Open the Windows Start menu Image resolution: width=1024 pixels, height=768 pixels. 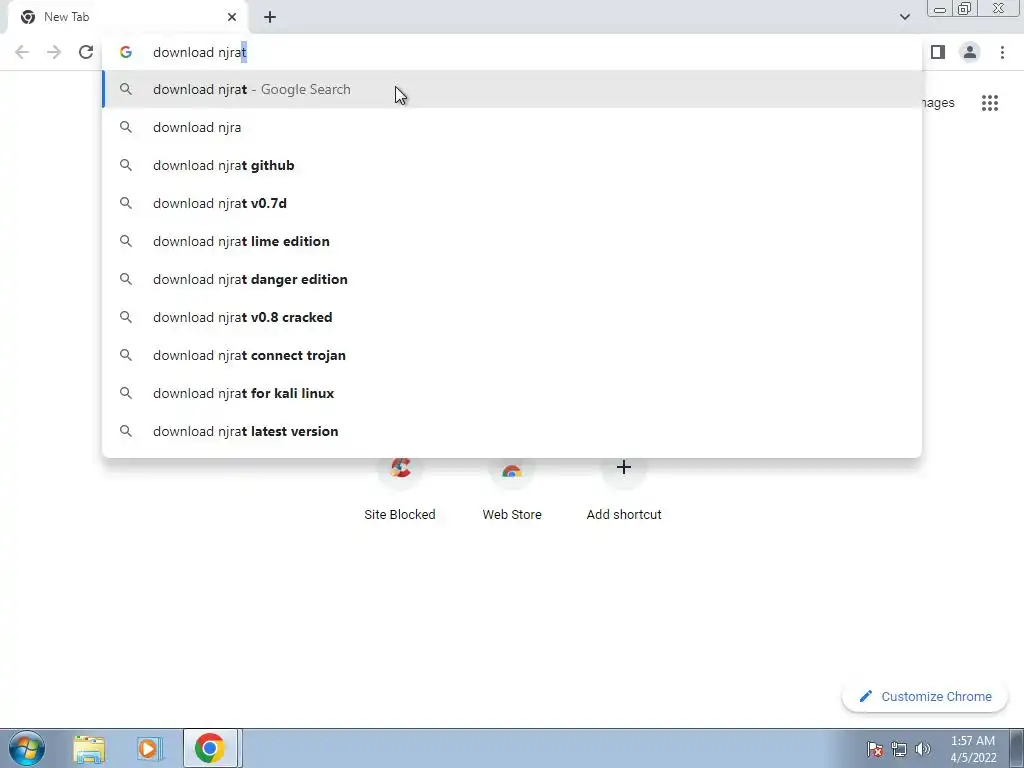tap(27, 748)
